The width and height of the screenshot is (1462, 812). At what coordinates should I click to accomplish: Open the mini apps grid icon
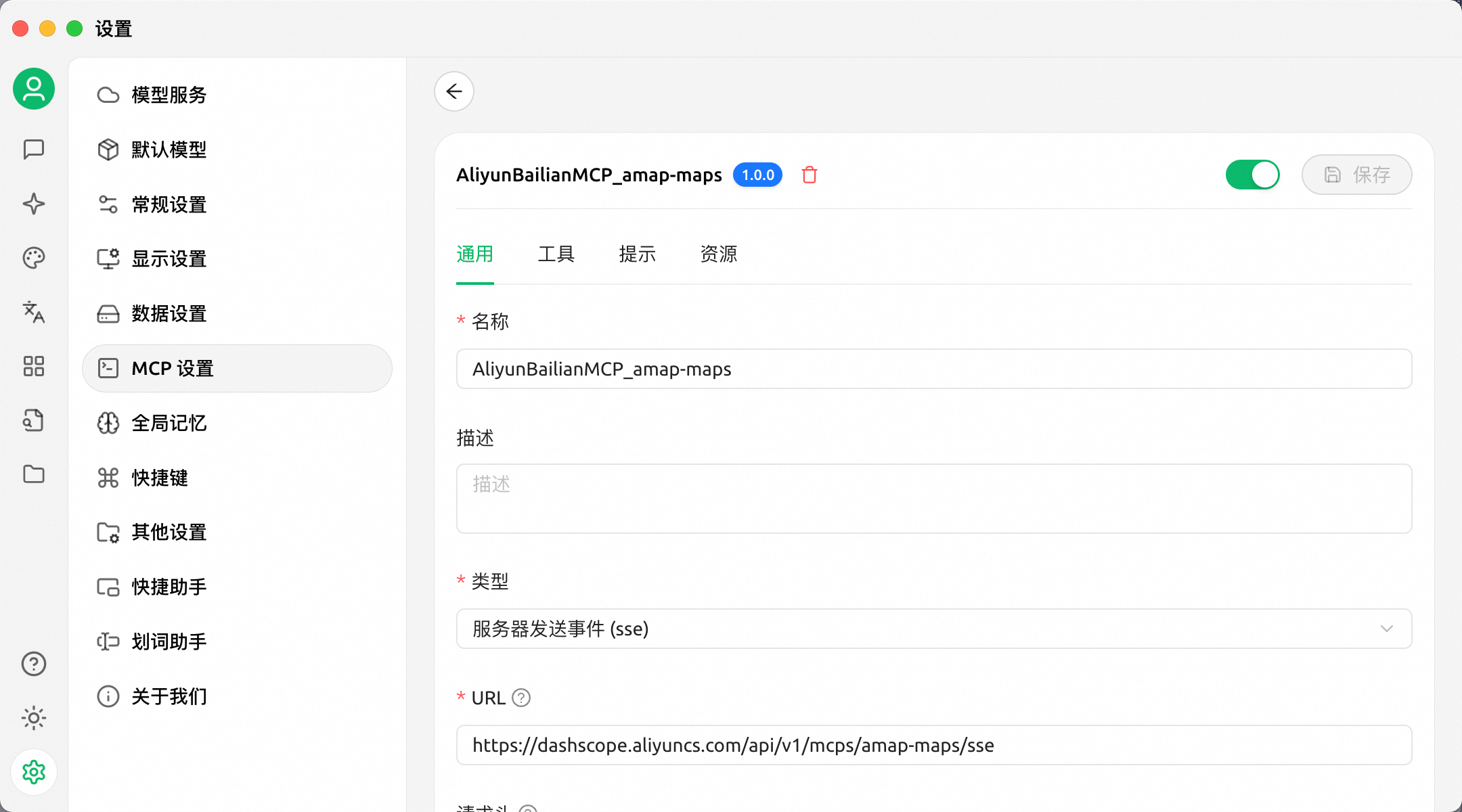tap(34, 366)
